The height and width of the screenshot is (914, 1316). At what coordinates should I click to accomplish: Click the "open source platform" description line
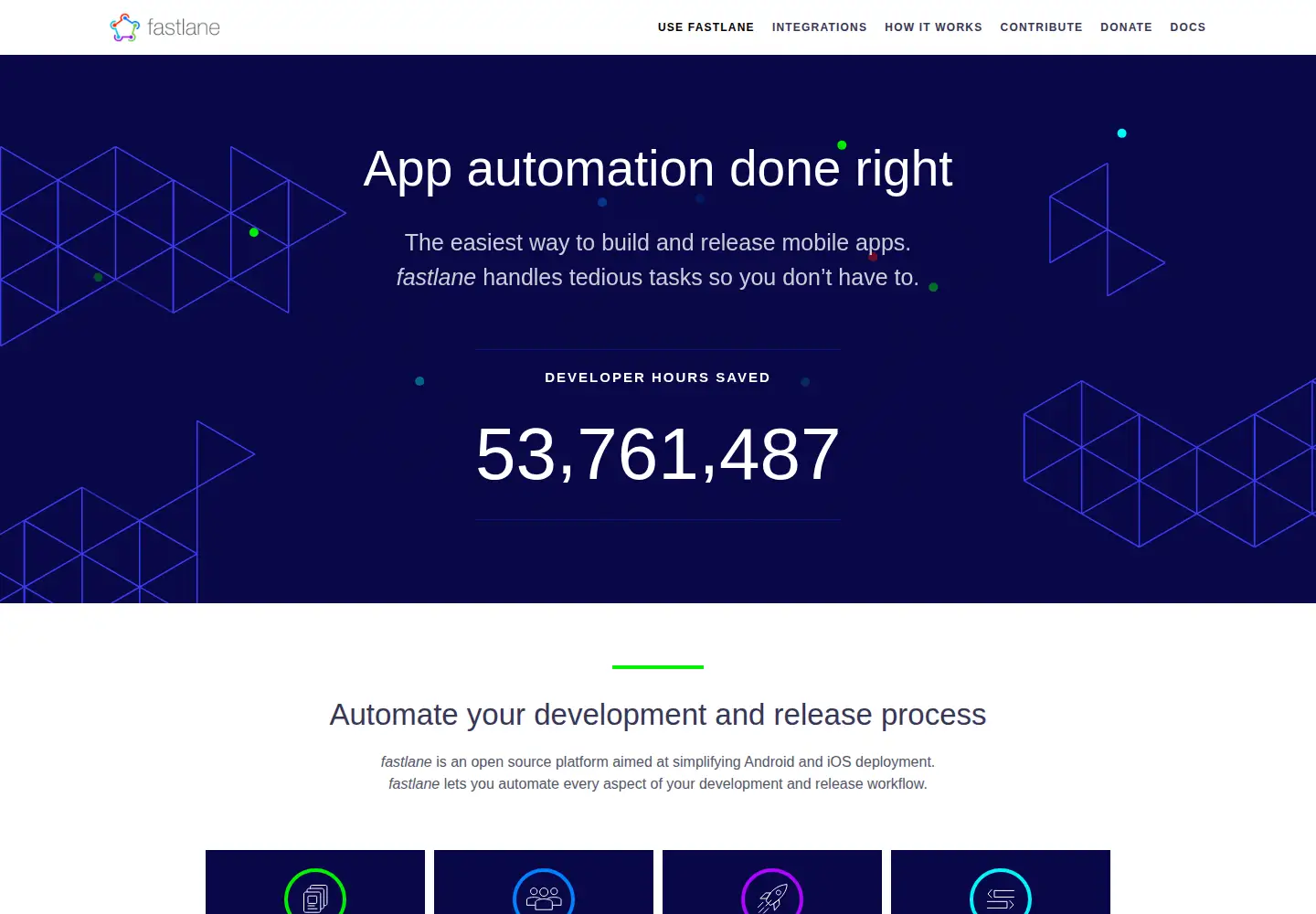coord(658,761)
